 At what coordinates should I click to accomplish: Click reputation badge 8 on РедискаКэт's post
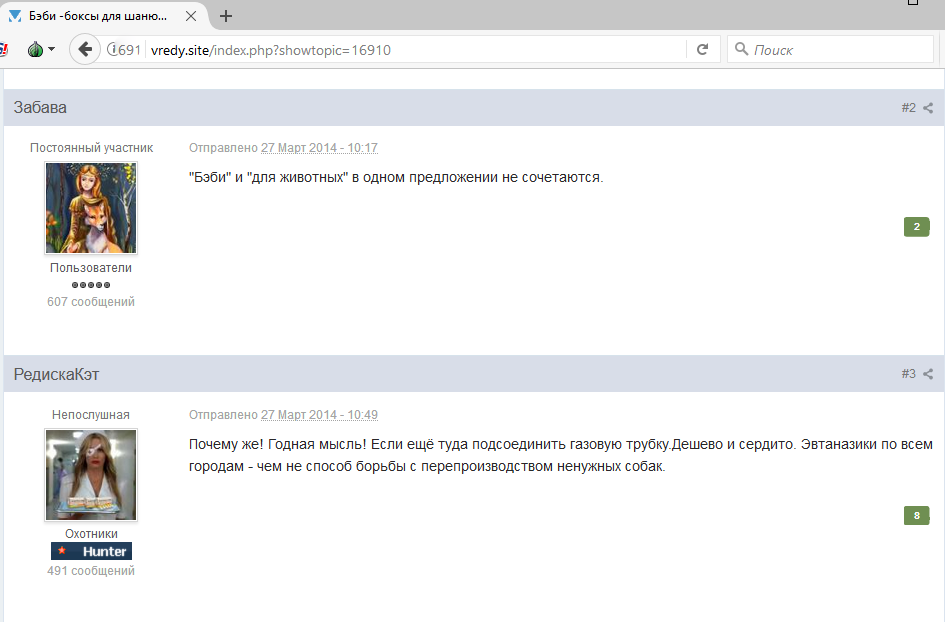pyautogui.click(x=916, y=515)
